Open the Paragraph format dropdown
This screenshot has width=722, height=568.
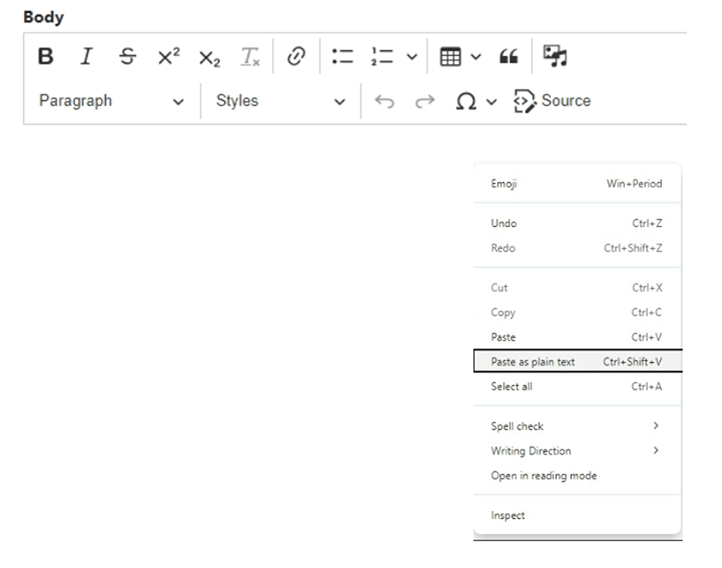click(112, 101)
